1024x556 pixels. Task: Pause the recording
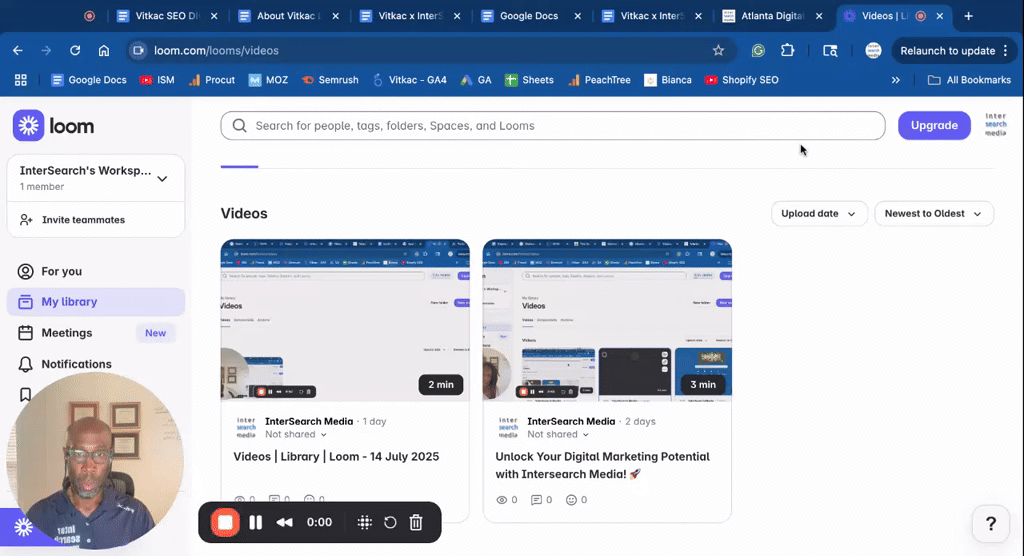tap(256, 523)
